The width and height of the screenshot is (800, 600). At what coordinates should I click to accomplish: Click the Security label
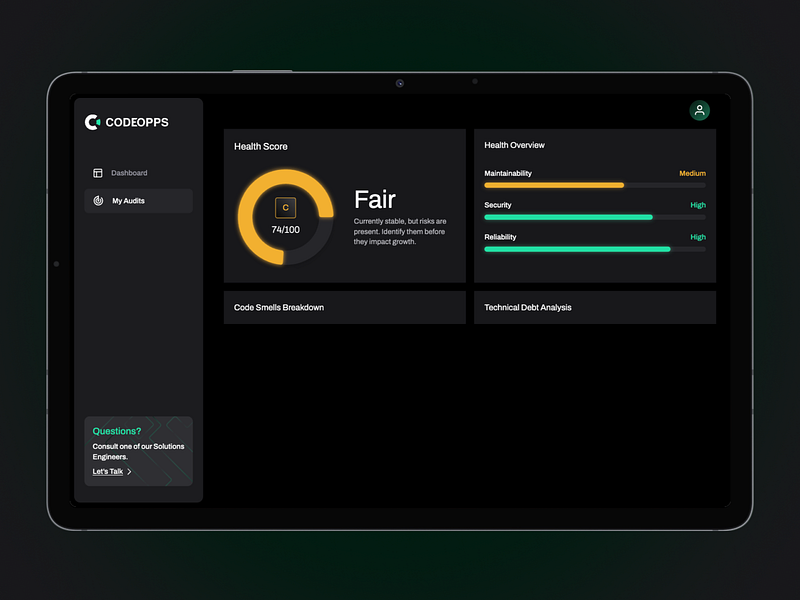pyautogui.click(x=497, y=205)
